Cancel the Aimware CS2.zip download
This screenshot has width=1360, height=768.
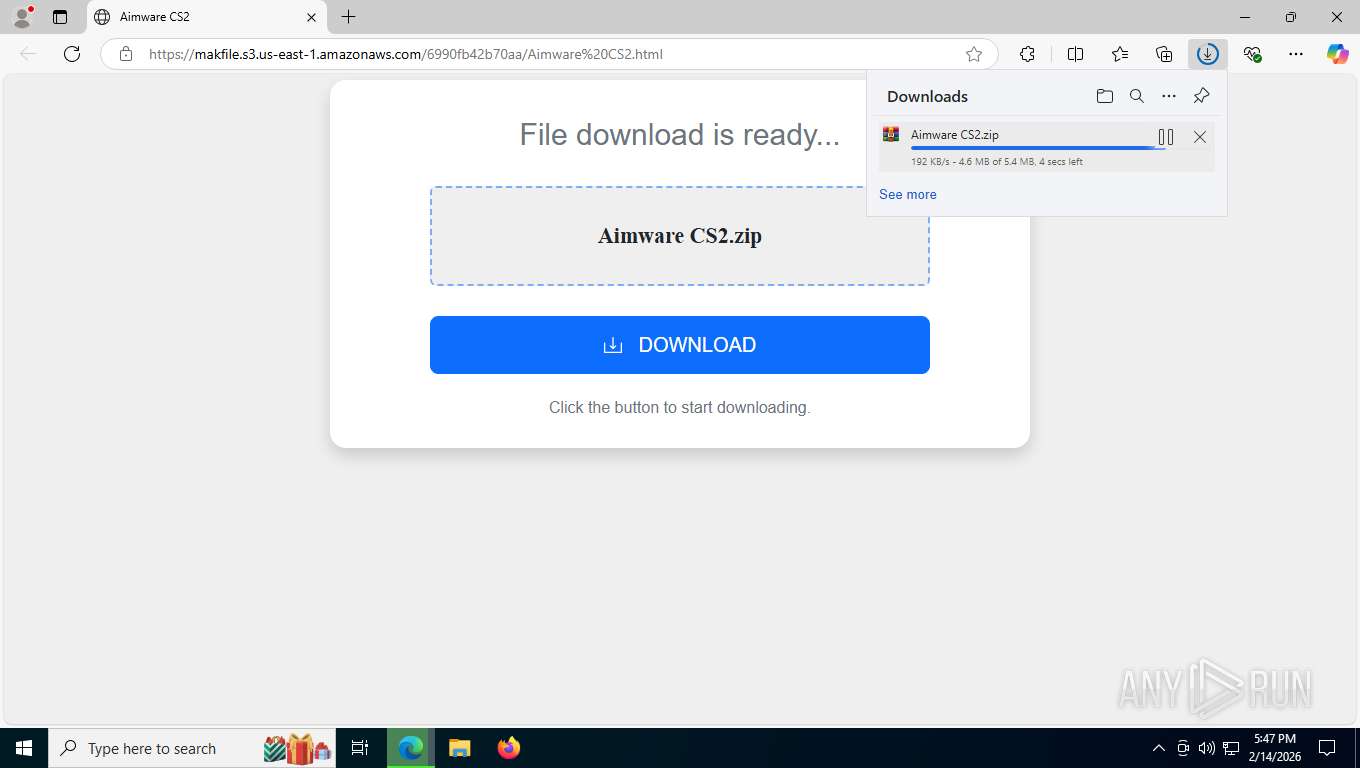pos(1200,137)
